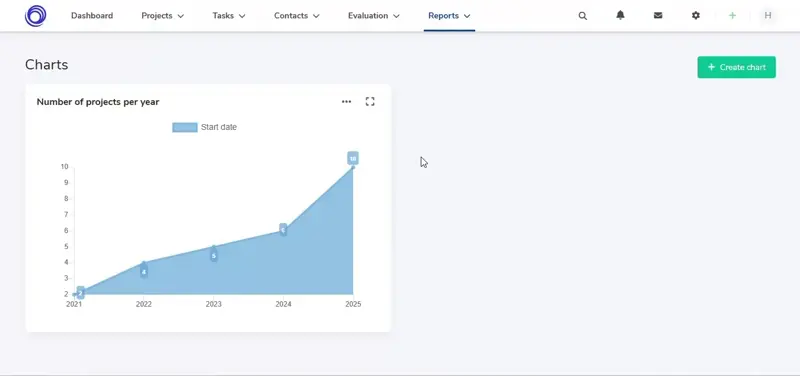
Task: Click the 2025 x-axis label
Action: click(353, 304)
